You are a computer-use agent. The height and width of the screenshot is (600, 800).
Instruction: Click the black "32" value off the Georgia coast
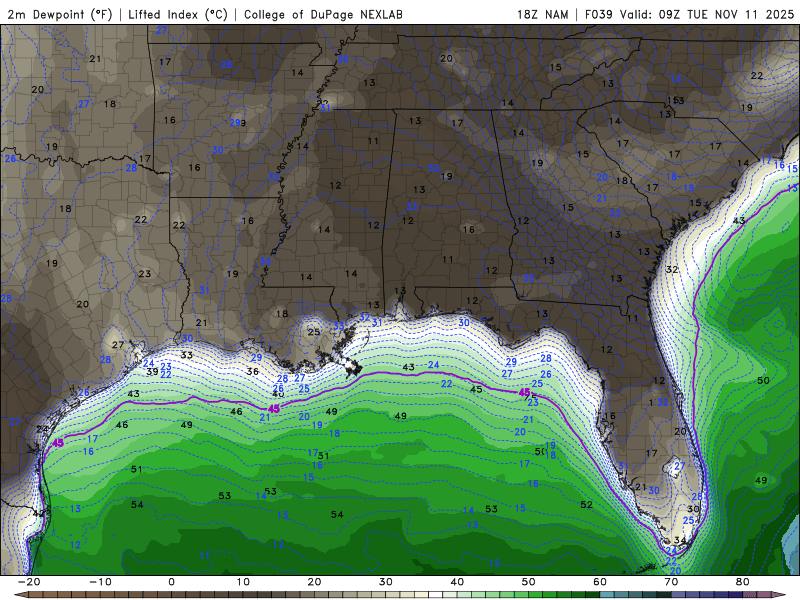pos(672,269)
